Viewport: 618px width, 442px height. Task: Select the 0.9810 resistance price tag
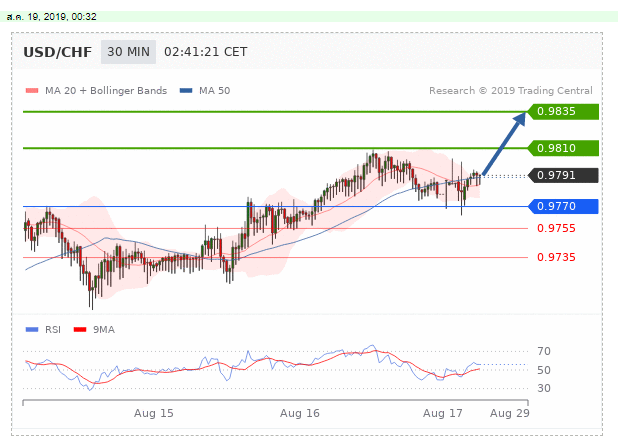coord(563,148)
